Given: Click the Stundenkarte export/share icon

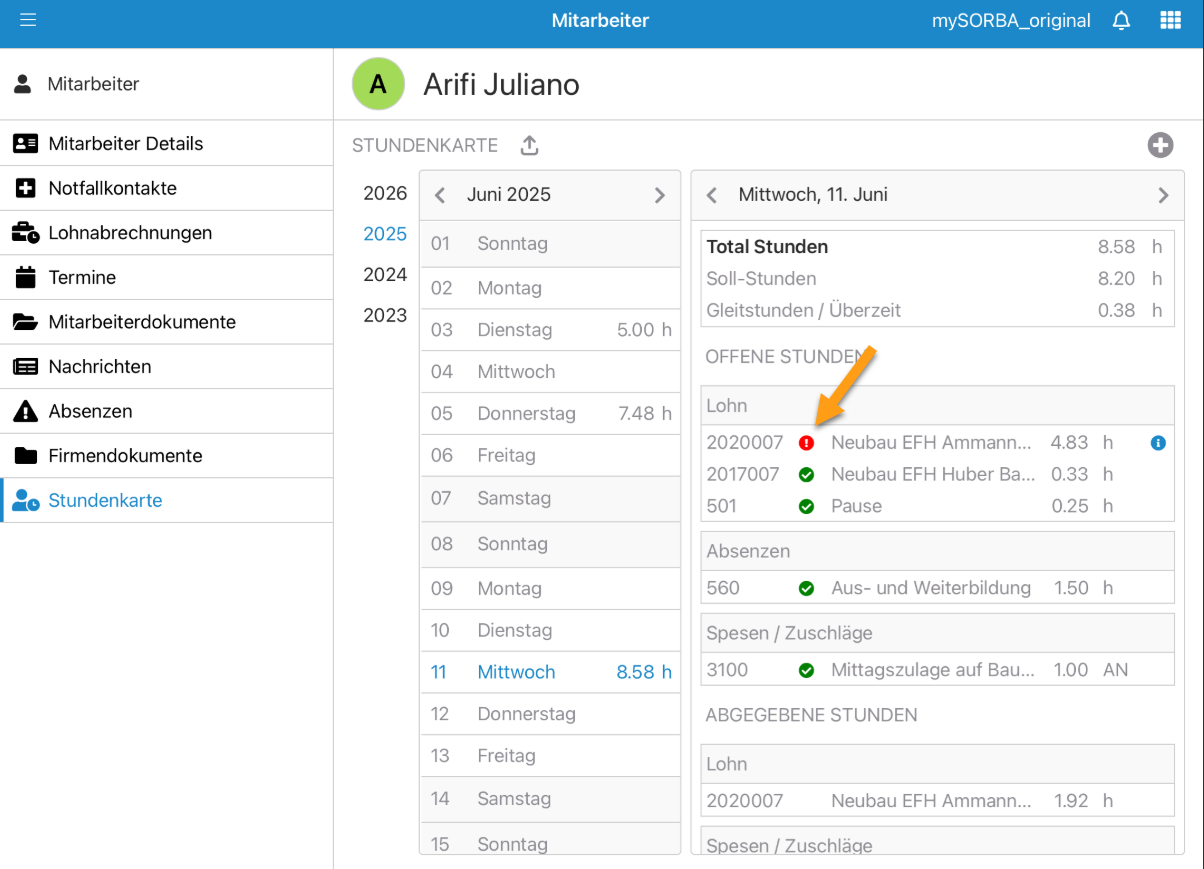Looking at the screenshot, I should [529, 146].
